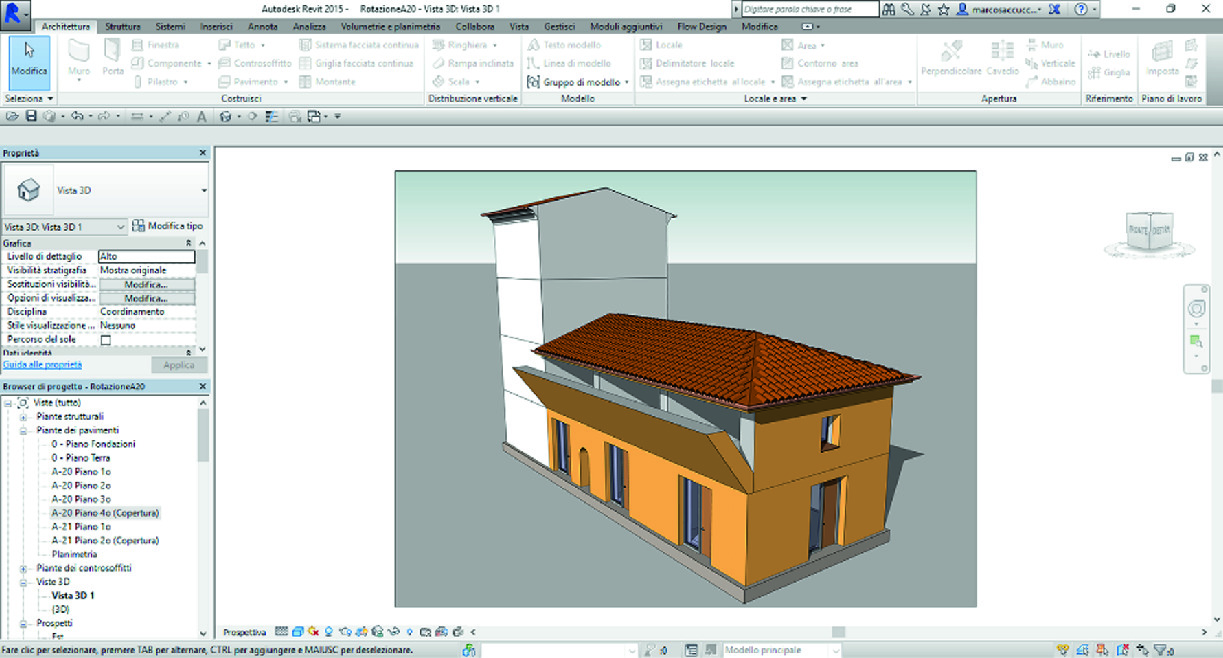
Task: Collapse the Piante dei pavimenti node
Action: (x=23, y=430)
